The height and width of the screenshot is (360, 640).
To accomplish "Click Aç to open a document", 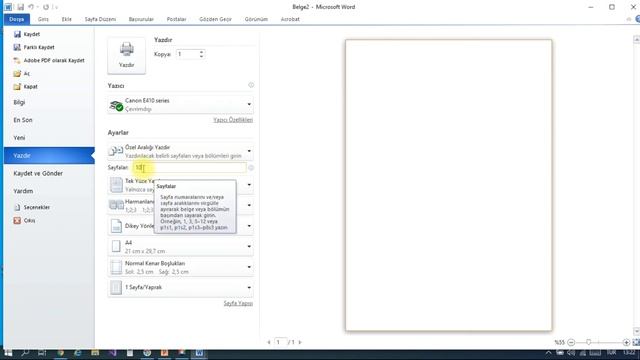I will [22, 73].
